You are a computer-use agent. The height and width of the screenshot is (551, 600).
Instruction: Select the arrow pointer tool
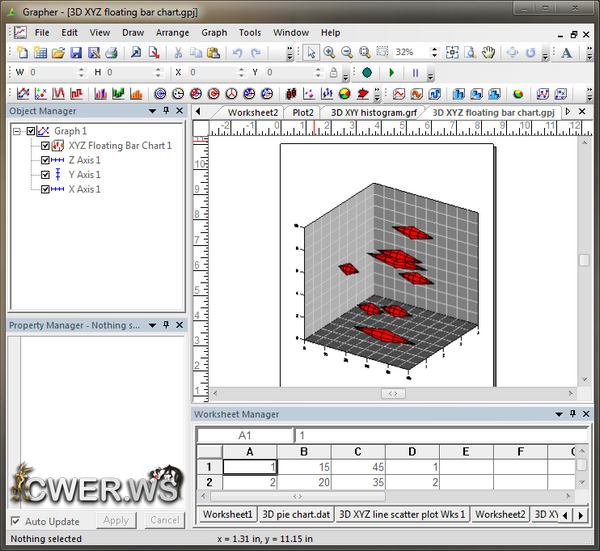pos(311,52)
